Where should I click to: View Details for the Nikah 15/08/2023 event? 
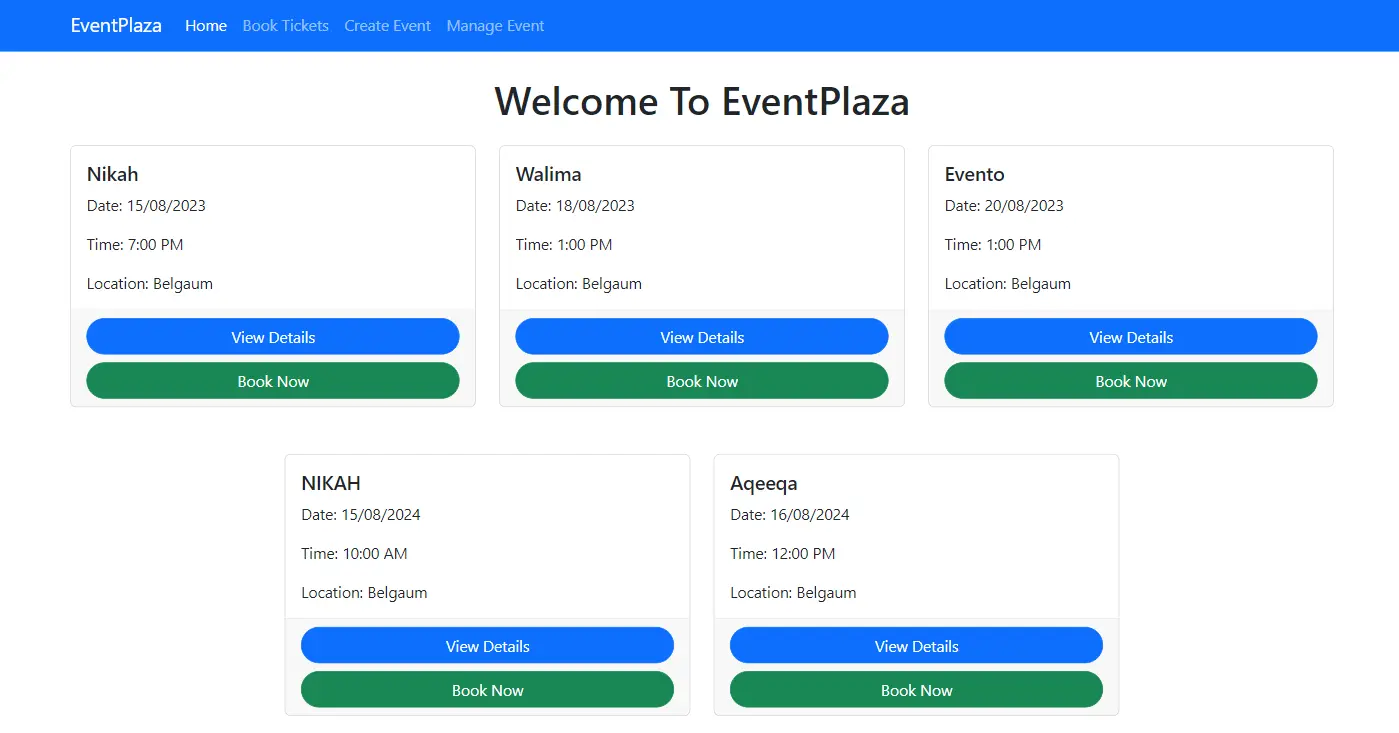(x=273, y=337)
